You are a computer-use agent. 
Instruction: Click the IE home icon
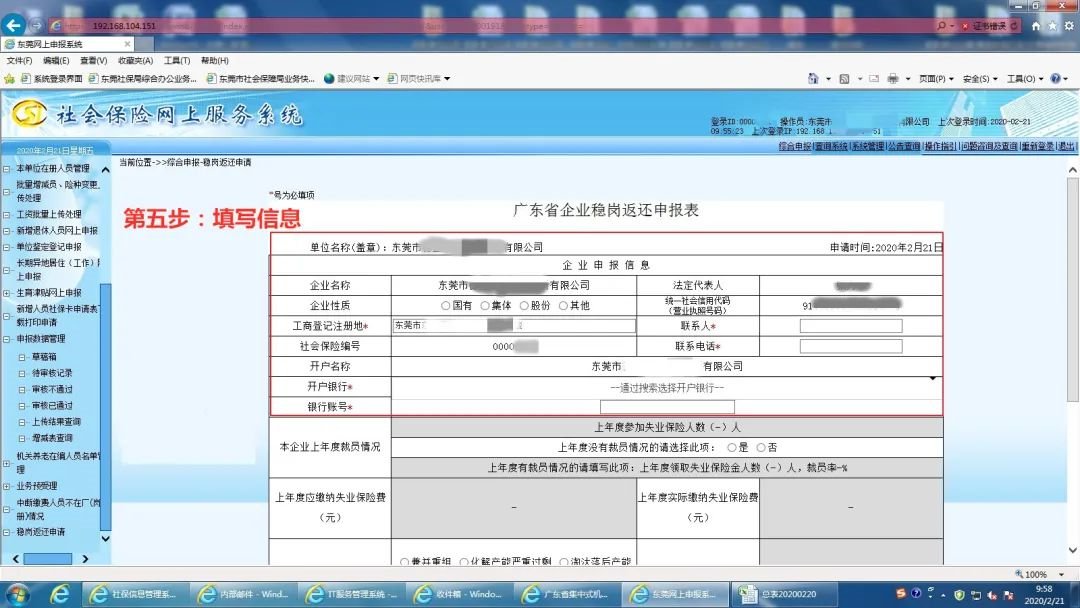coord(1036,26)
